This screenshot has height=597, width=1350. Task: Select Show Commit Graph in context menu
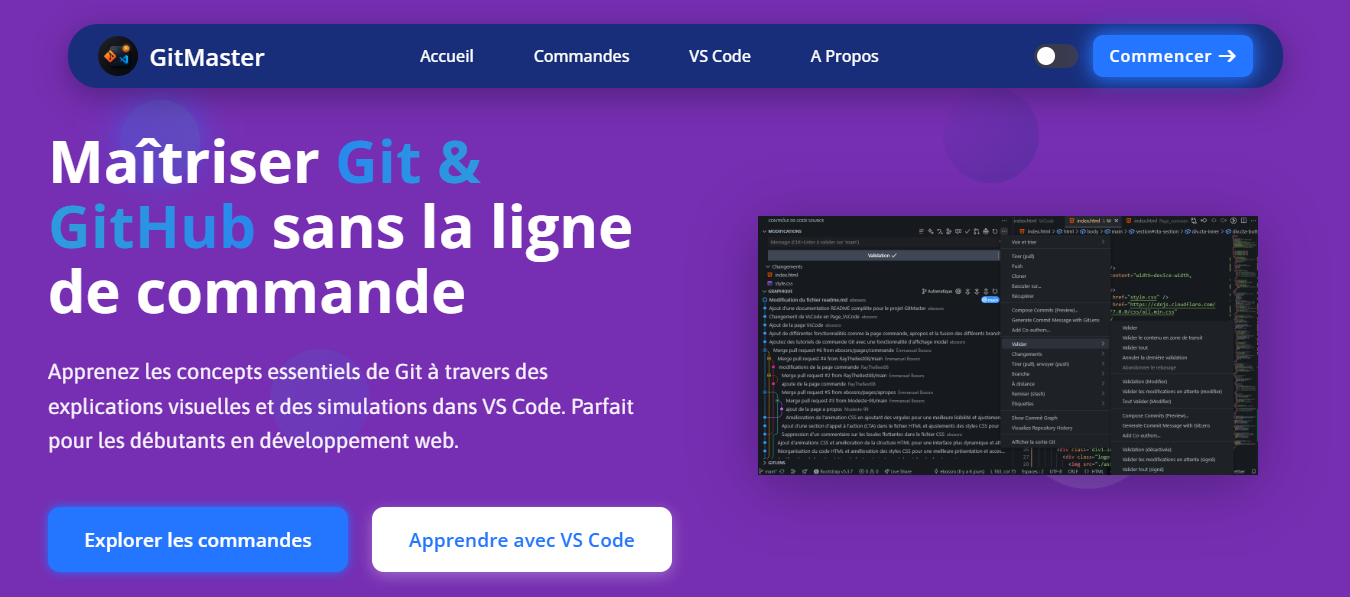point(1034,418)
